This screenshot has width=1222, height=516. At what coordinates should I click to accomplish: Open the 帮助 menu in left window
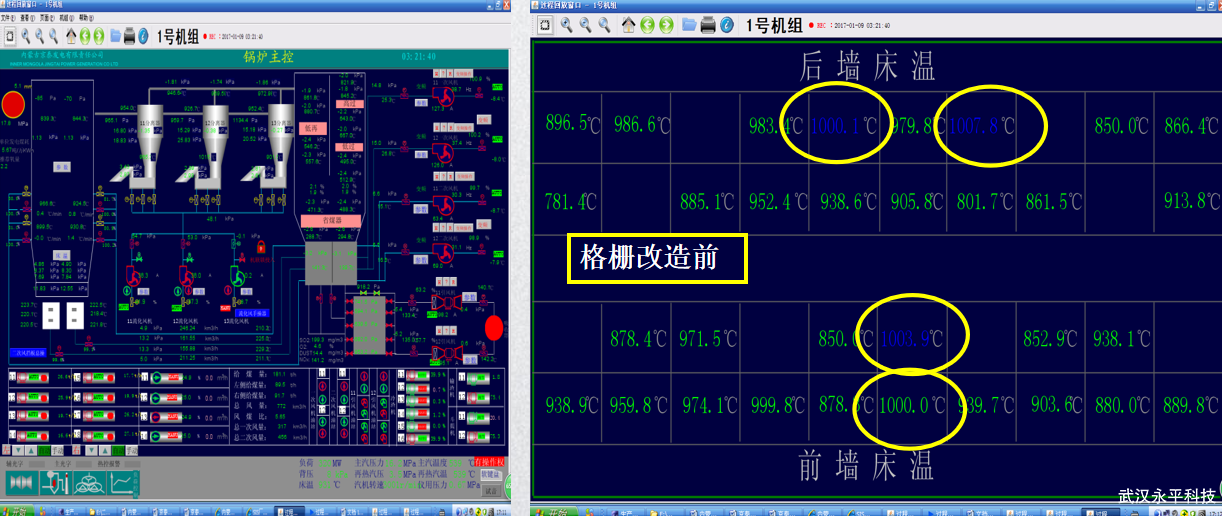(87, 18)
